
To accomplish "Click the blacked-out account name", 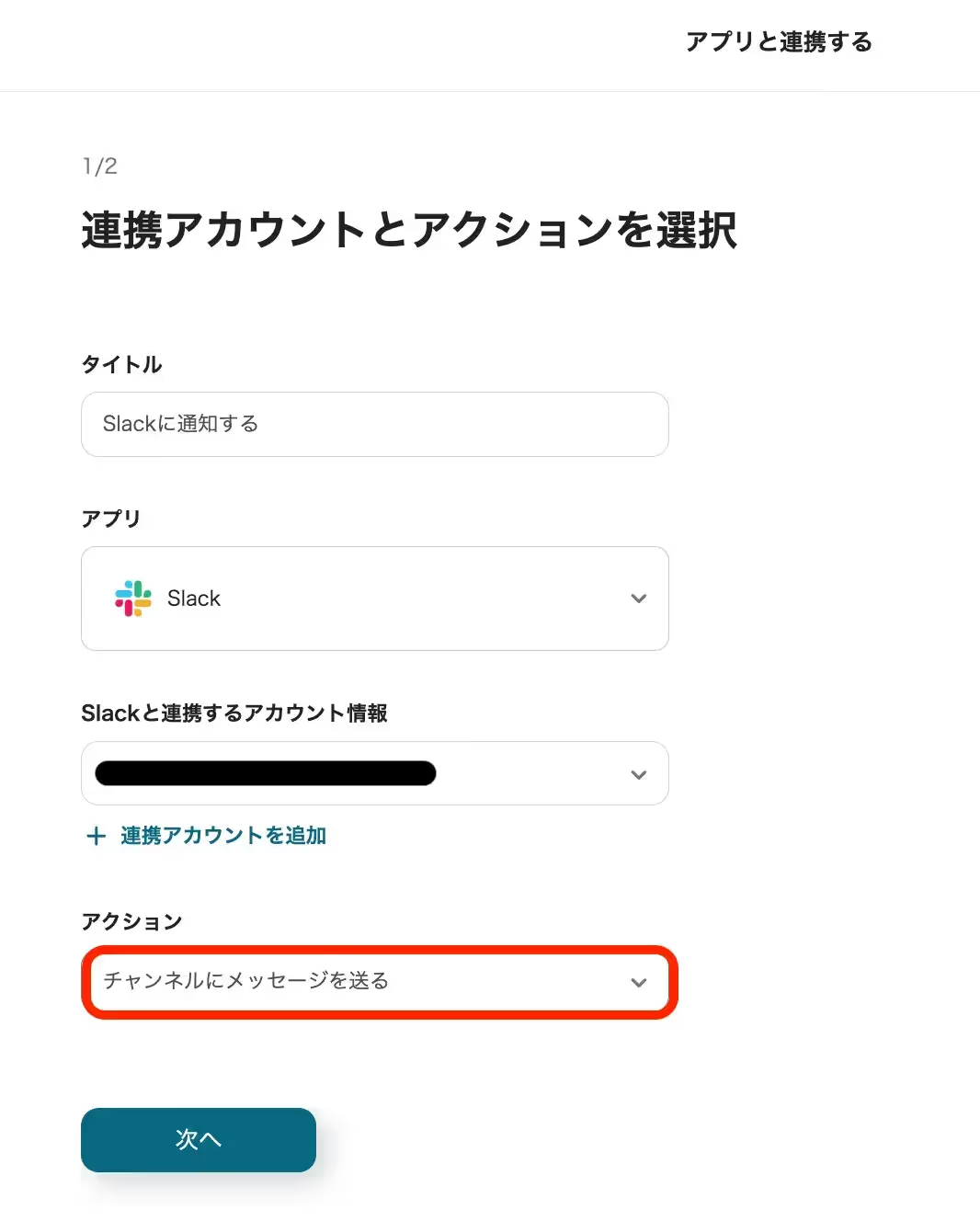I will click(265, 773).
